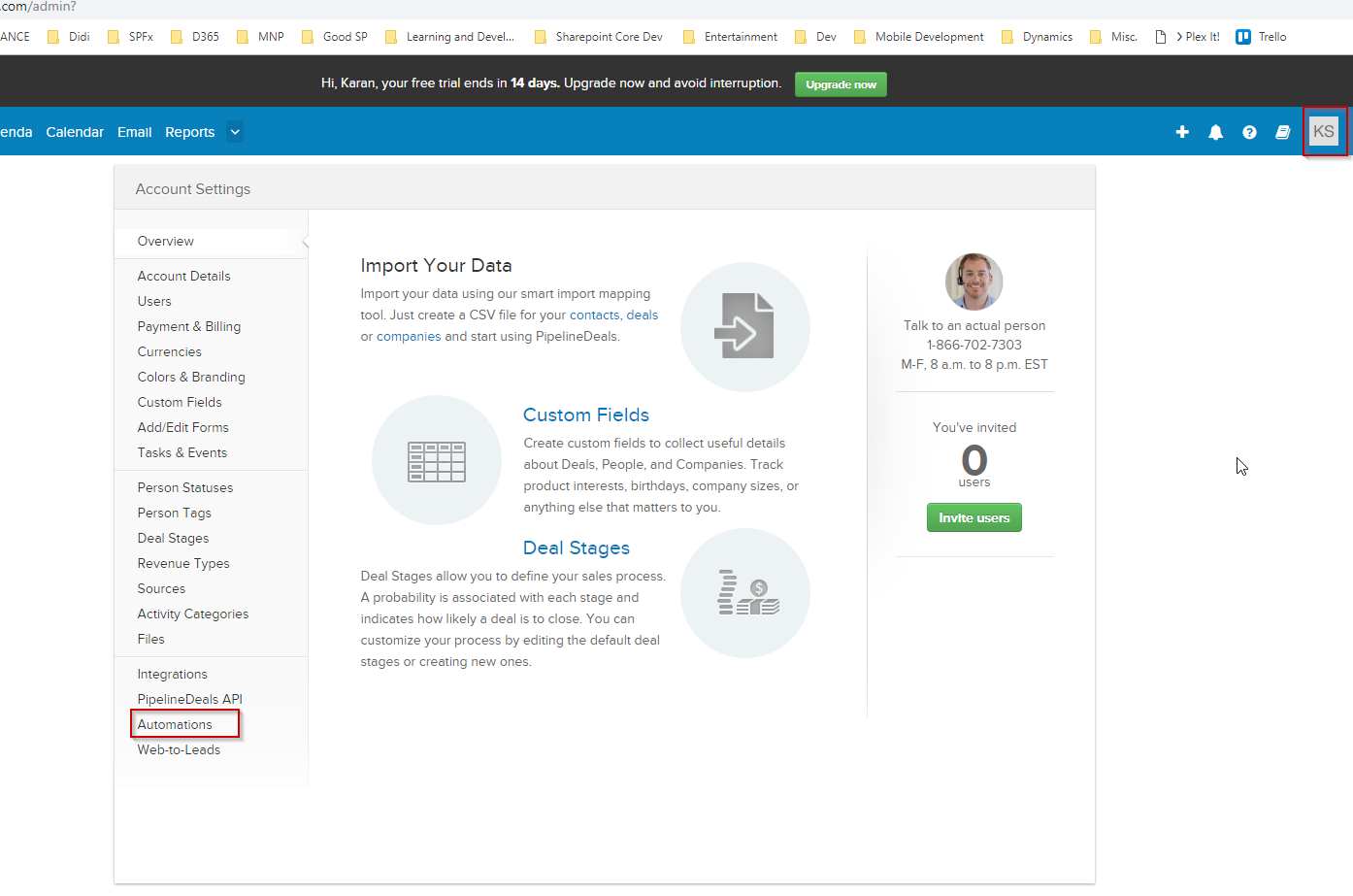Open the Trello bookmark
This screenshot has width=1353, height=896.
(1261, 37)
